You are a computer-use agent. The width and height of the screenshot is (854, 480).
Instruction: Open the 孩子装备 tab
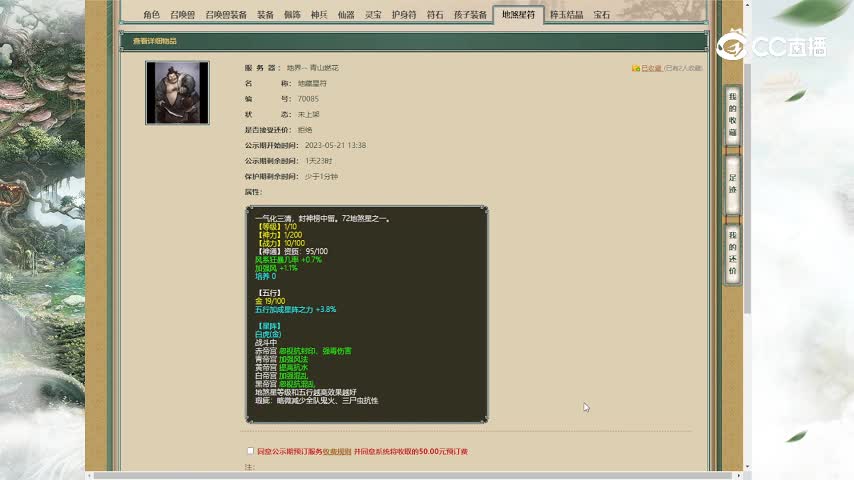[x=471, y=15]
